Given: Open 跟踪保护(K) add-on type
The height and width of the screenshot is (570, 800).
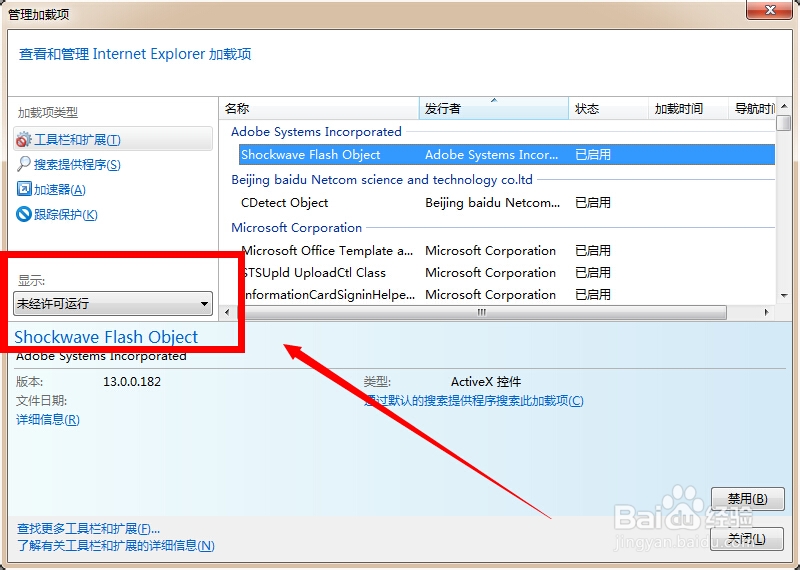Looking at the screenshot, I should [x=65, y=214].
